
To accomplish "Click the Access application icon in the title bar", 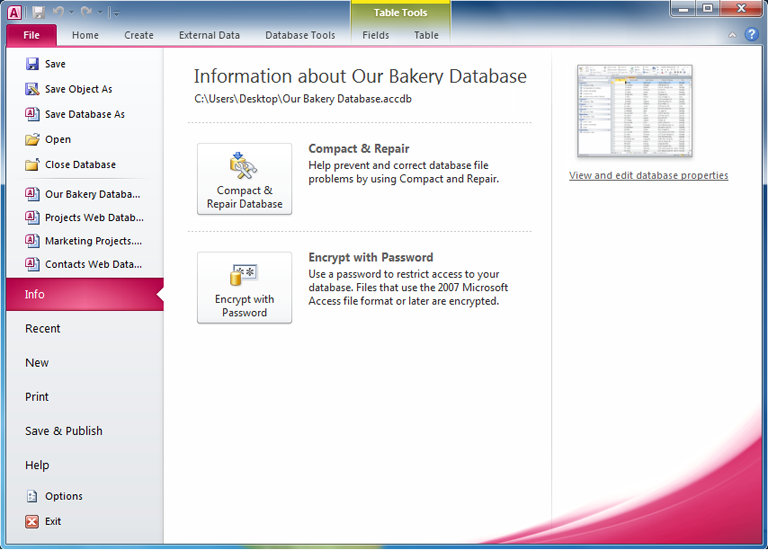I will [x=14, y=12].
